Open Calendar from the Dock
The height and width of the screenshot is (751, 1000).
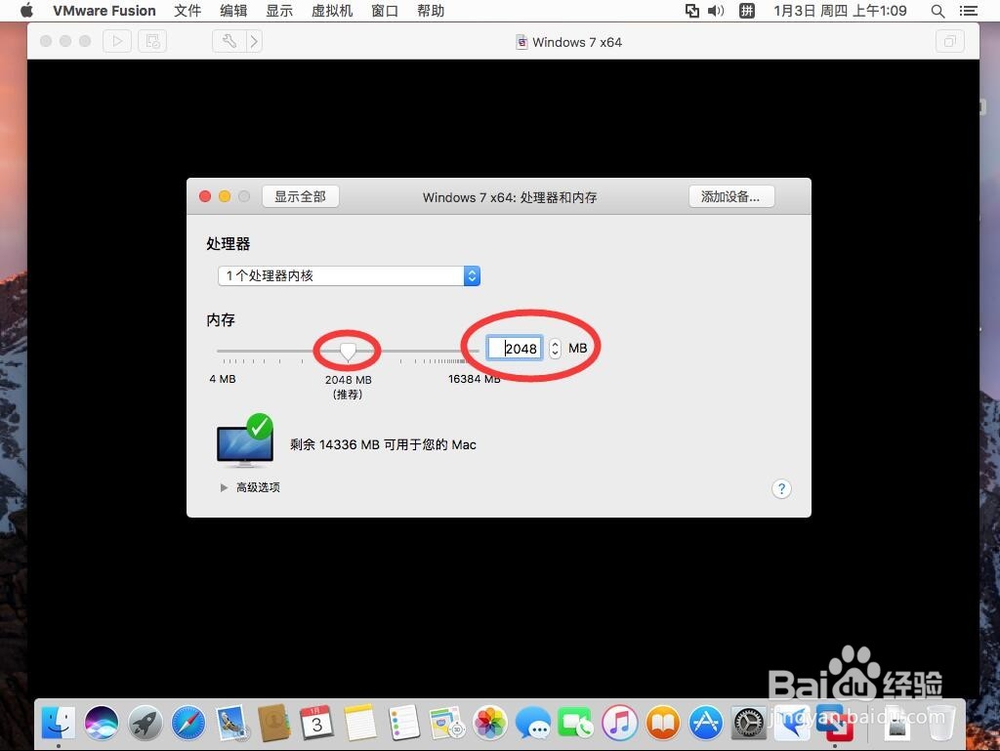pos(317,723)
